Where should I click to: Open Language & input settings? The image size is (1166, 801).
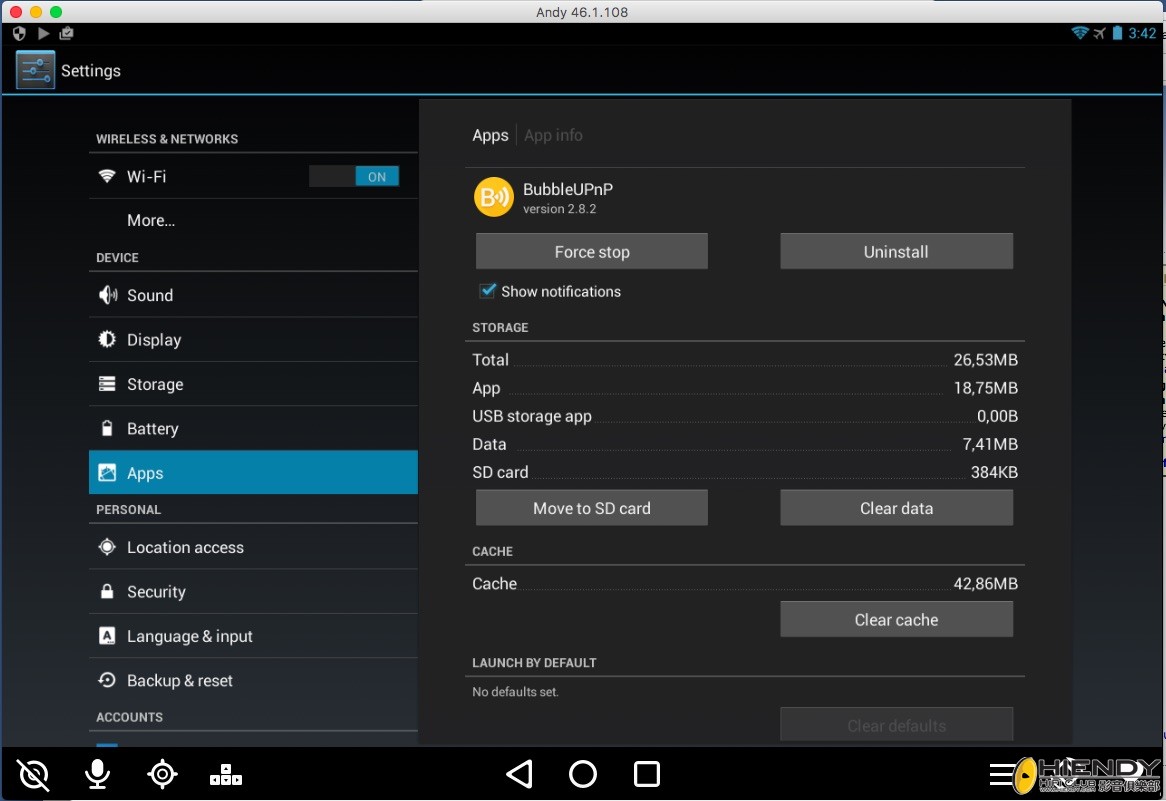point(253,636)
